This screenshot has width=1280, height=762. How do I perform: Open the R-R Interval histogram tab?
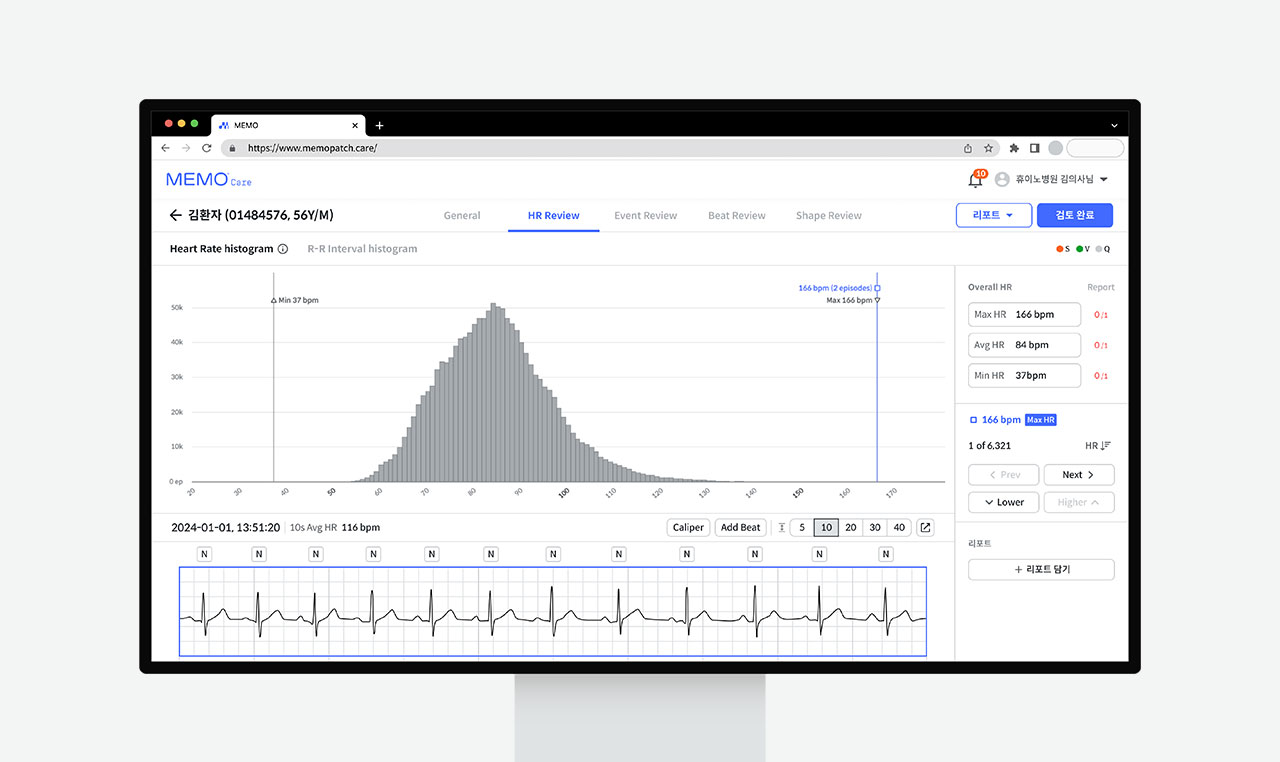362,249
